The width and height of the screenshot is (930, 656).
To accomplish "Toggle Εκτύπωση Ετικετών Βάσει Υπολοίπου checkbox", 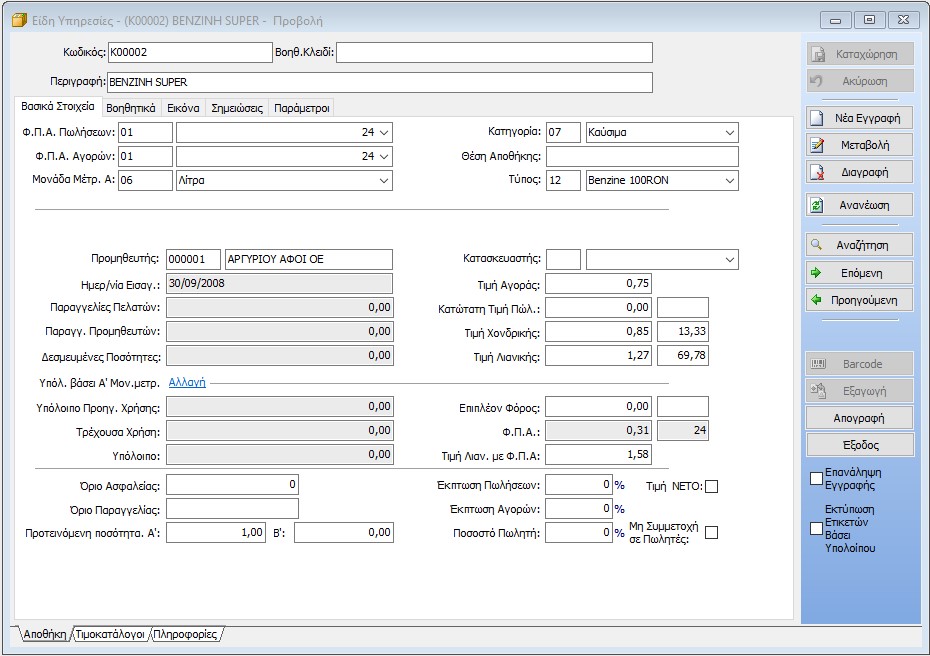I will click(816, 528).
